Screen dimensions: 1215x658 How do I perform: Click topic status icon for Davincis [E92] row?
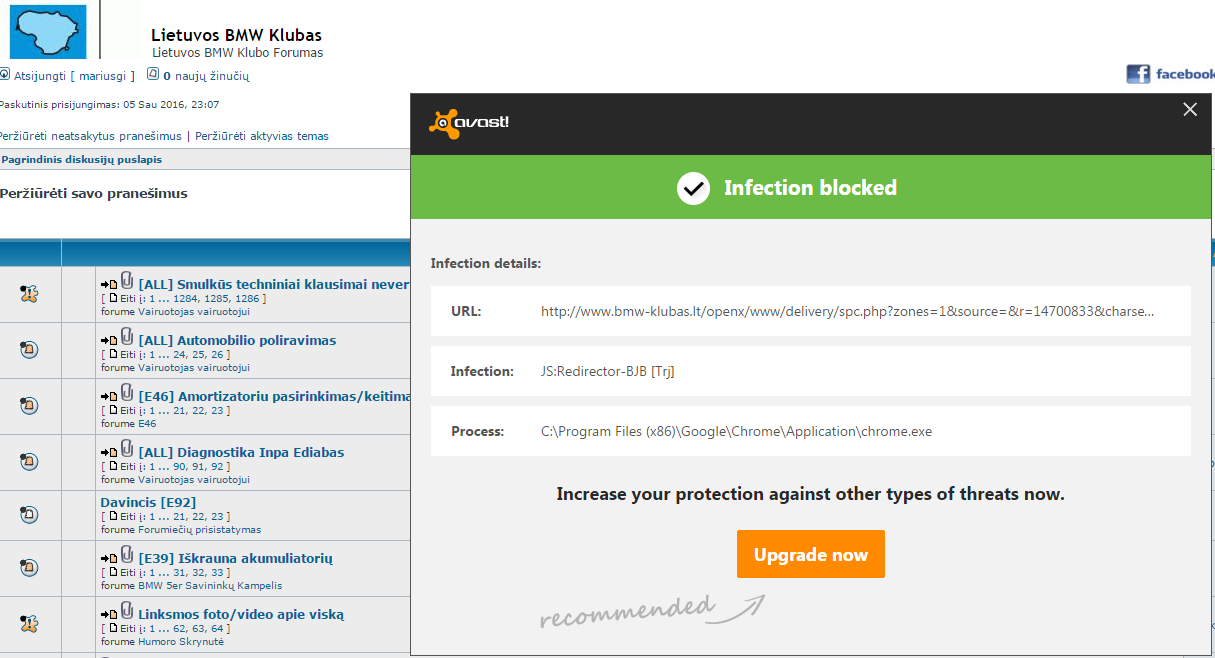(29, 515)
